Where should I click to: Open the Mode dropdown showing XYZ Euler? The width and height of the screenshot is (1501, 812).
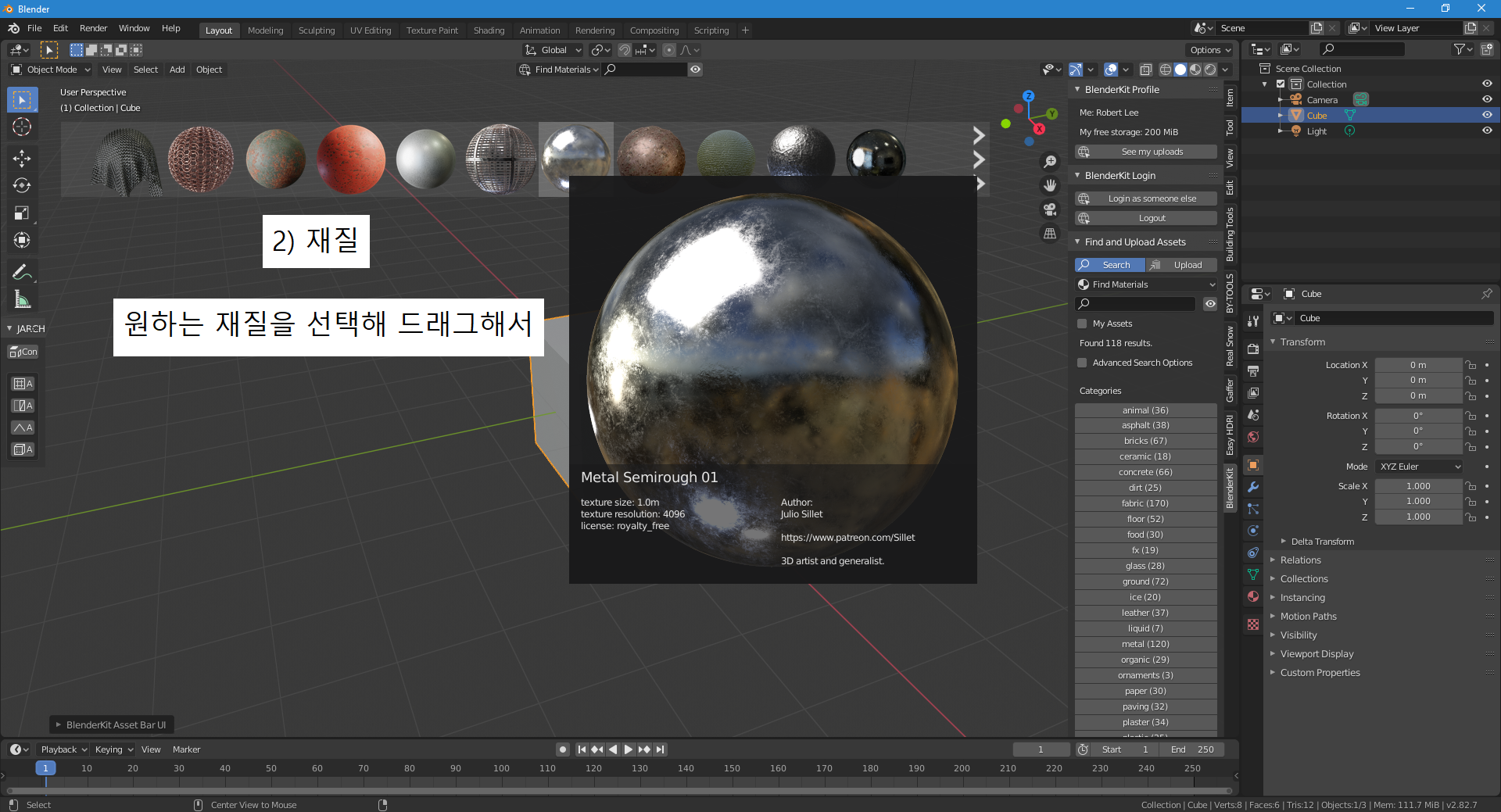point(1418,466)
